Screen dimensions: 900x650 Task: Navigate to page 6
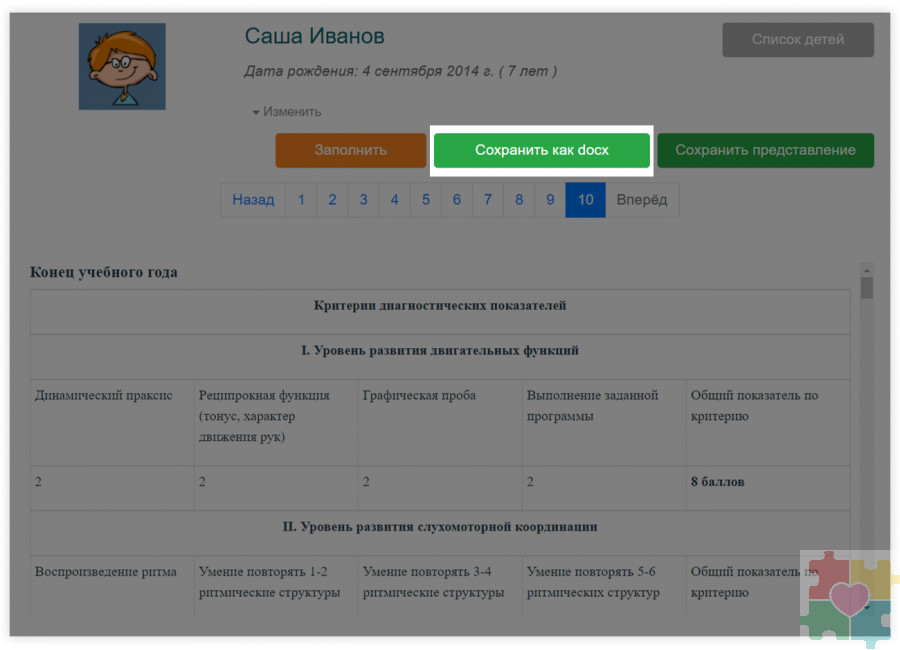456,200
